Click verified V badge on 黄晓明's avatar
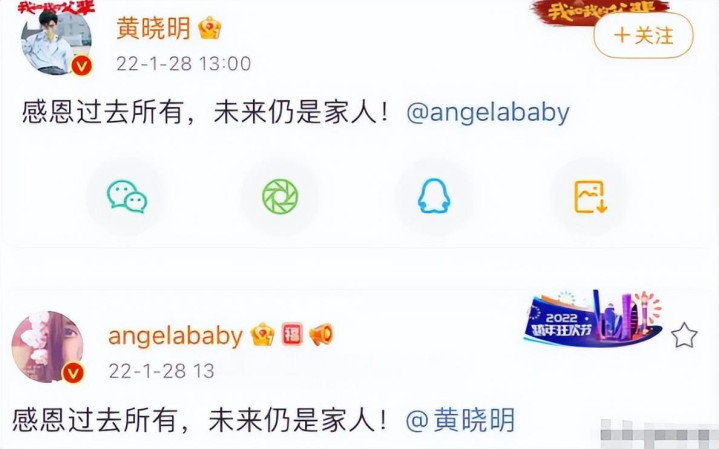This screenshot has width=719, height=449. 82,67
